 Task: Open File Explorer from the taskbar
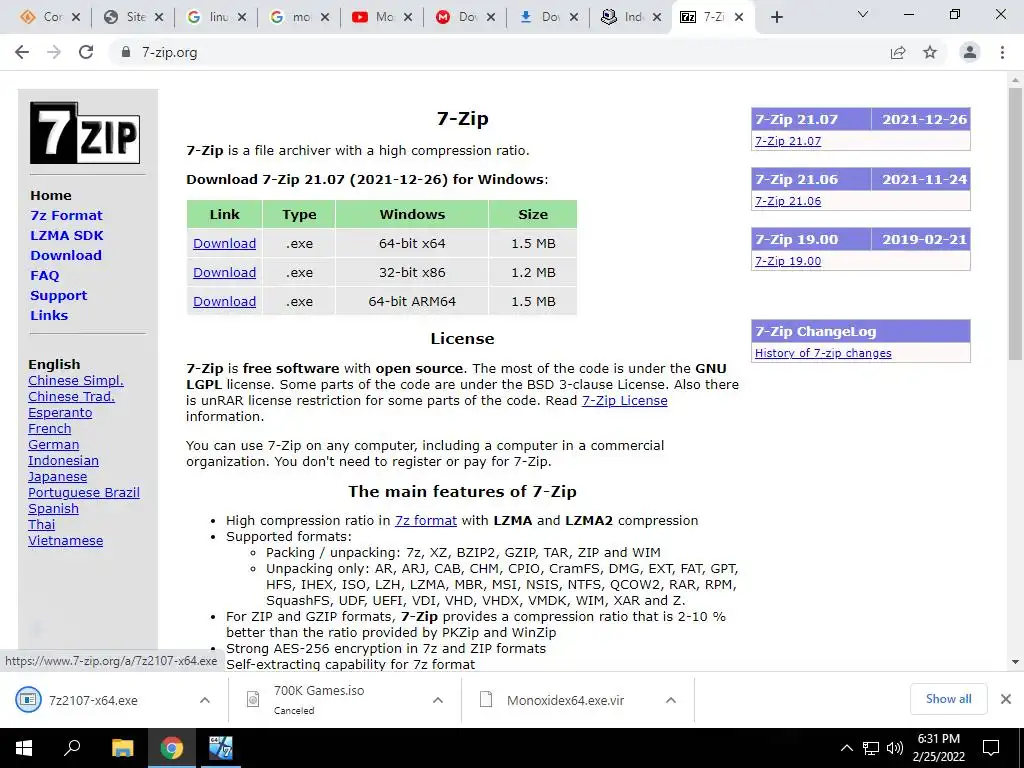click(x=122, y=748)
